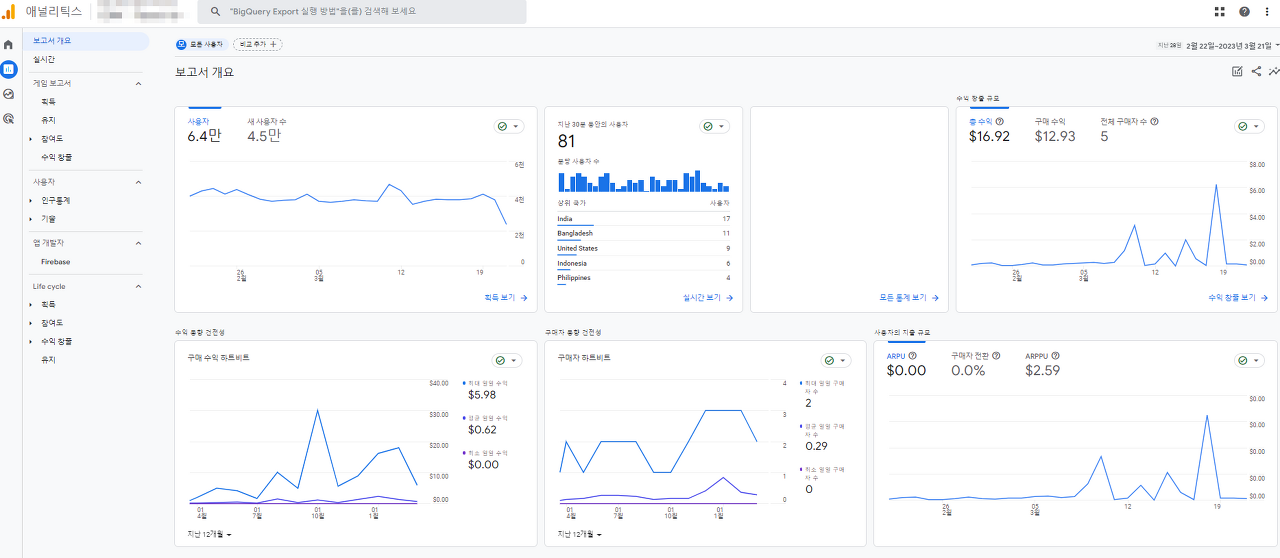The image size is (1280, 558).
Task: Switch to the 구매자 전환 metric tab
Action: [x=976, y=364]
